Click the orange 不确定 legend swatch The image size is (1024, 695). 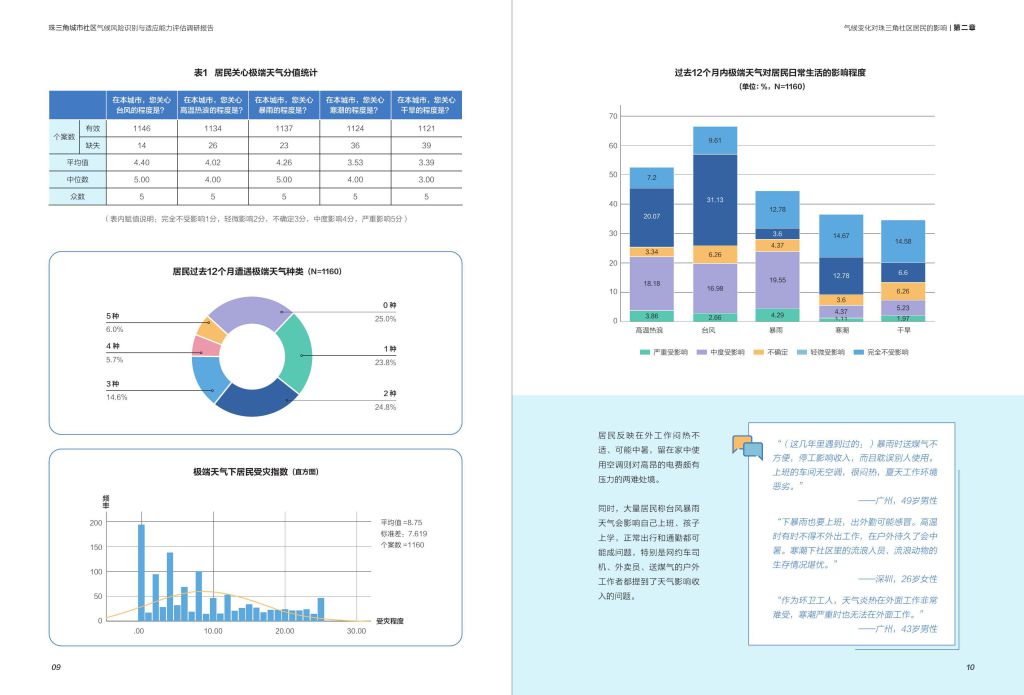tap(761, 352)
